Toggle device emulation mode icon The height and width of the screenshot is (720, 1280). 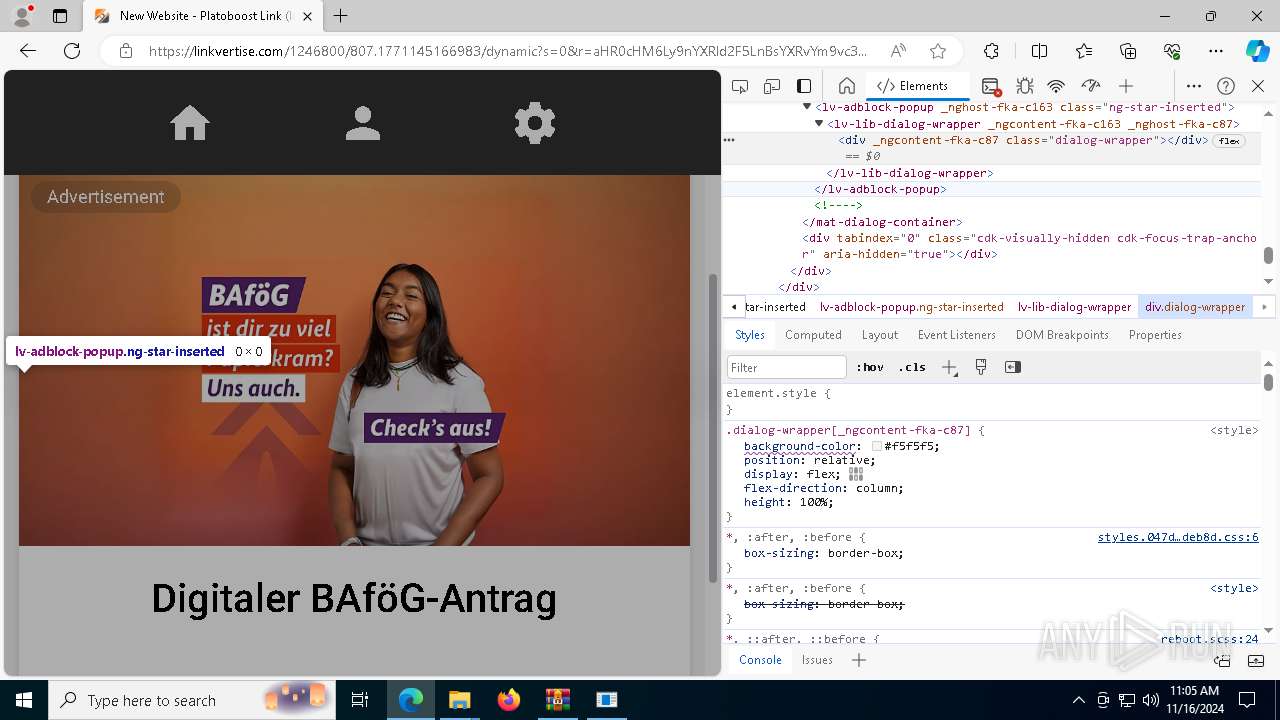tap(772, 86)
